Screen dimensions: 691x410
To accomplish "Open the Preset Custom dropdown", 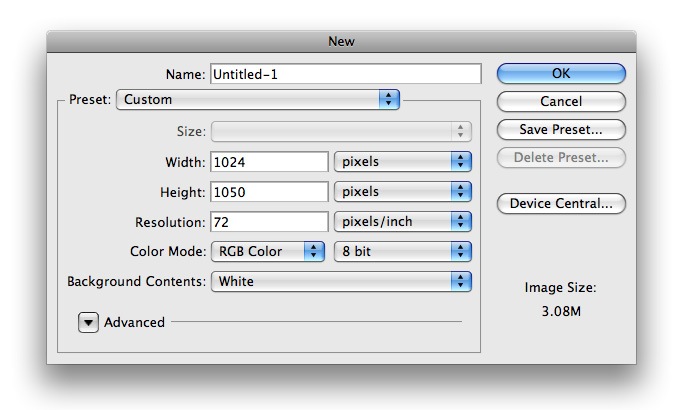I will [x=258, y=100].
